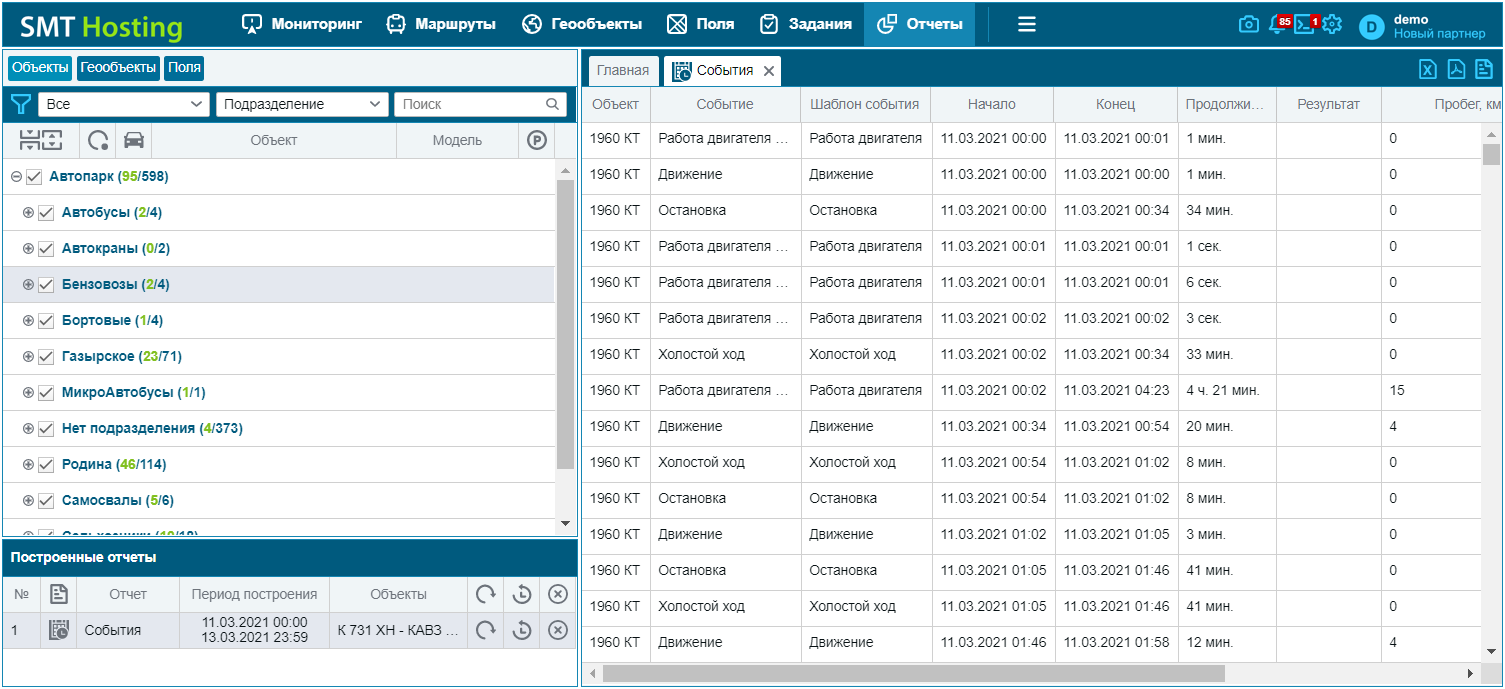Click the Геообъекты button in left panel
This screenshot has width=1505, height=689.
click(x=119, y=68)
